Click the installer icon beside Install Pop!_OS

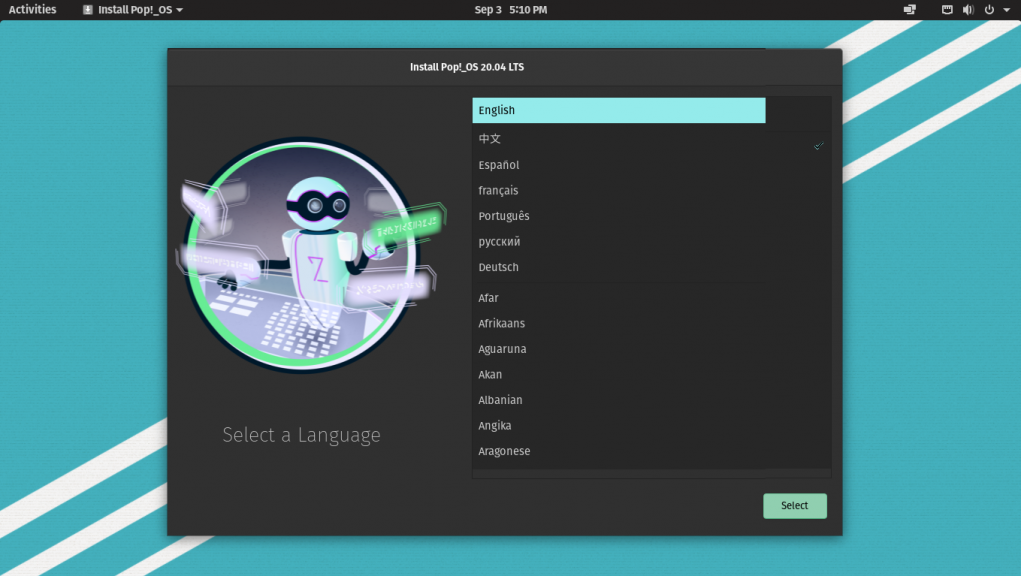point(88,10)
